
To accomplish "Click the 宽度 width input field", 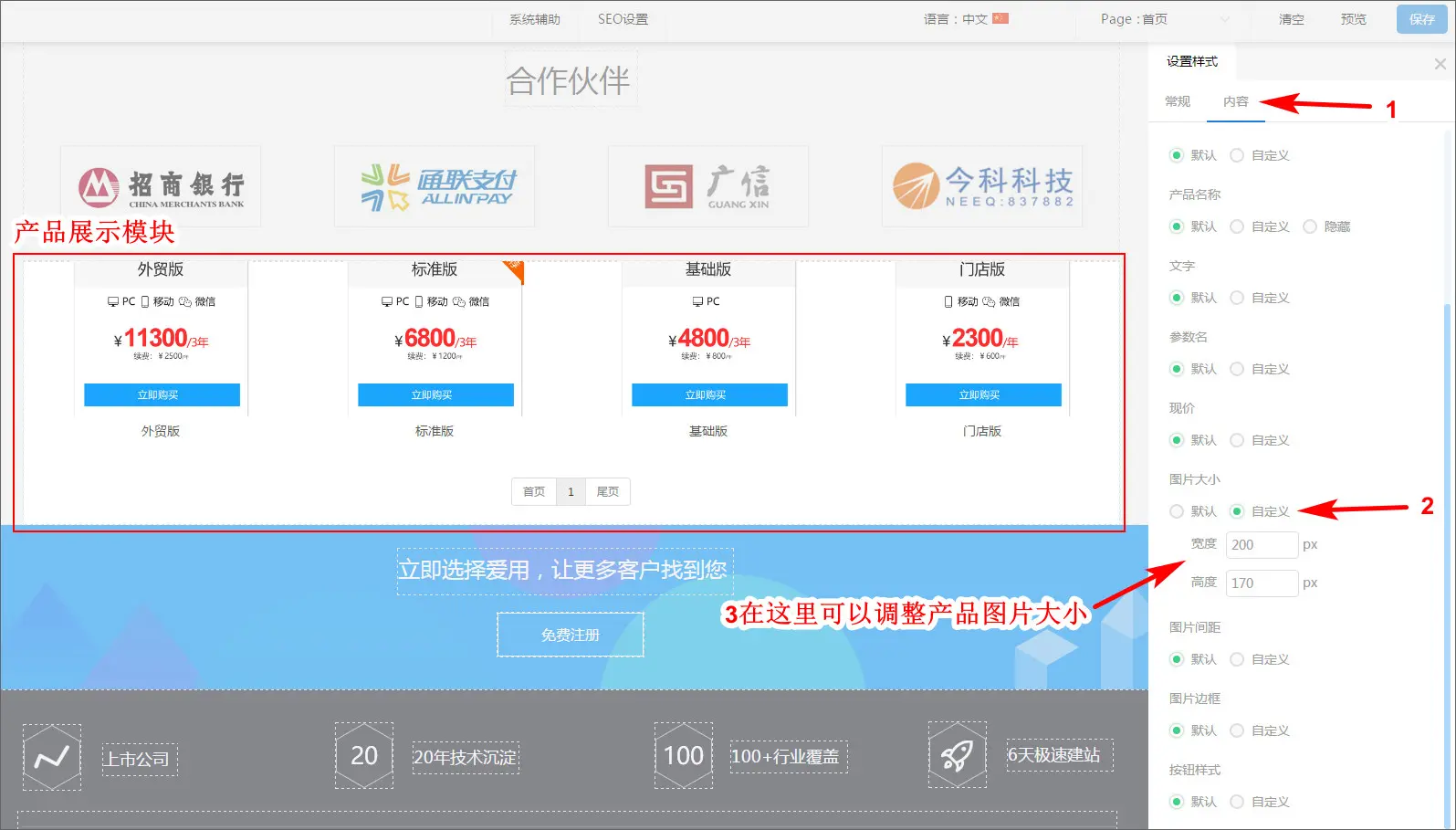I will [1261, 545].
